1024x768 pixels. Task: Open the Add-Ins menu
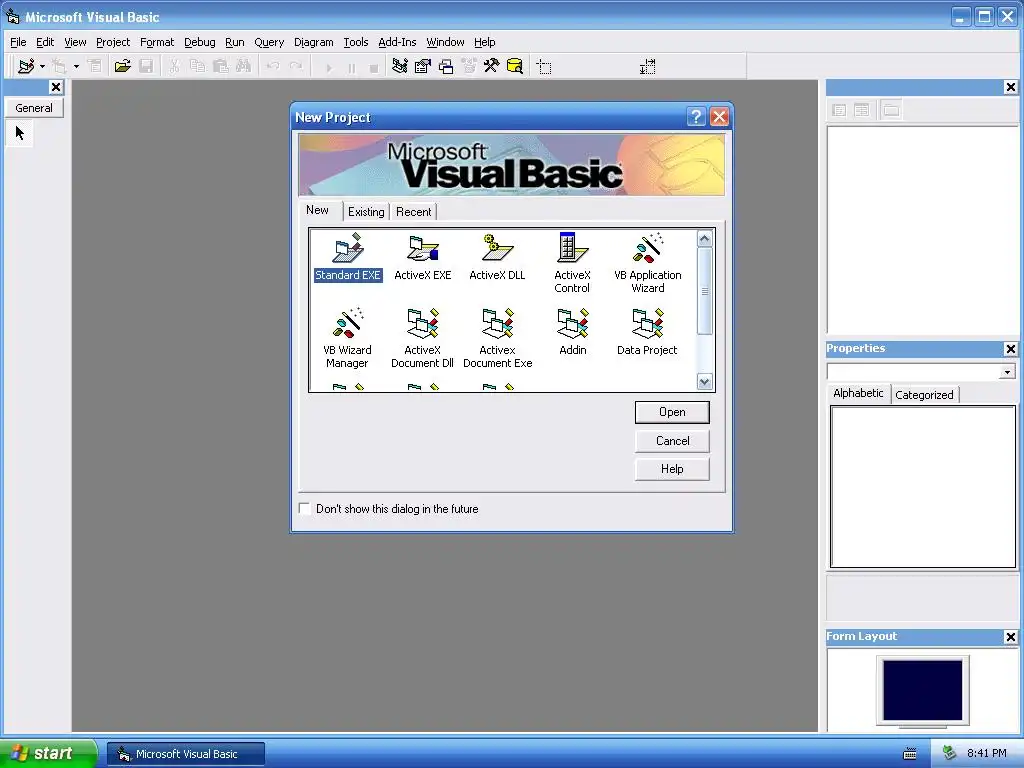tap(397, 42)
